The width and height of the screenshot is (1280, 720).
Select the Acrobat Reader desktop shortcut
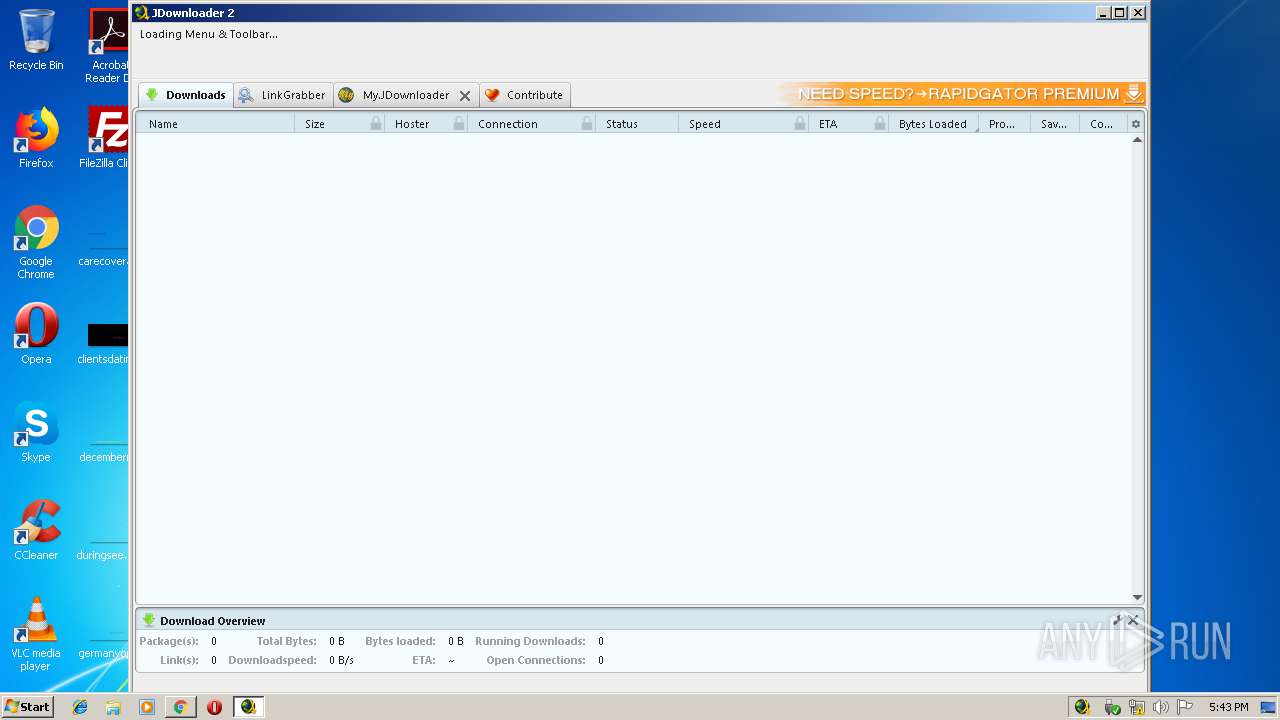(x=108, y=46)
